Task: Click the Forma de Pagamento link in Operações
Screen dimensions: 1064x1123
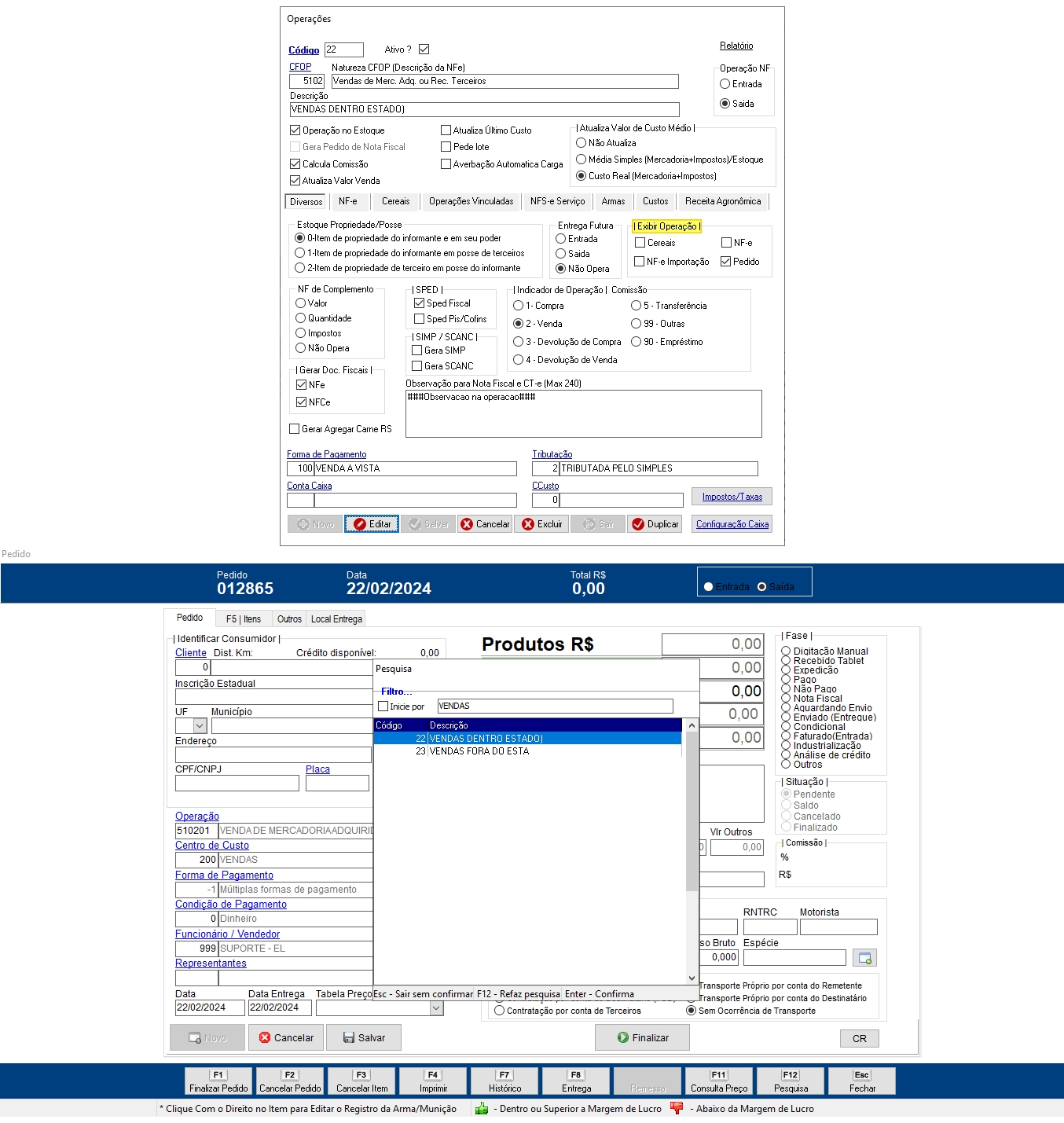Action: [x=326, y=454]
